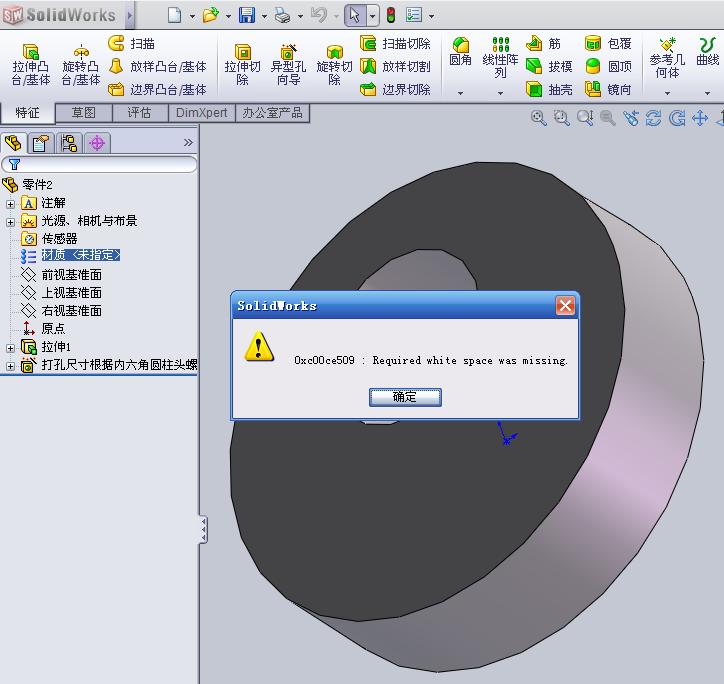Image resolution: width=724 pixels, height=684 pixels.
Task: Open the DimXpertManager tab icon
Action: coord(97,143)
